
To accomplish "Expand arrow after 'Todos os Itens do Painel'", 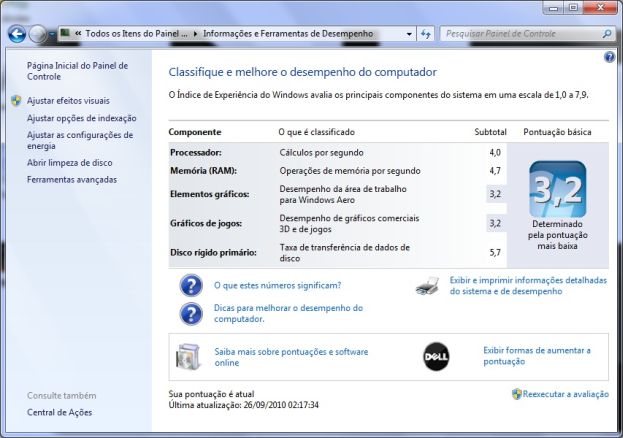I will [195, 34].
